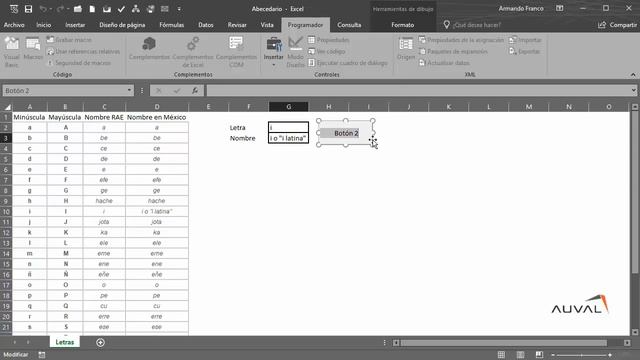The image size is (640, 360).
Task: Expand the formula bar chevron
Action: pos(633,90)
